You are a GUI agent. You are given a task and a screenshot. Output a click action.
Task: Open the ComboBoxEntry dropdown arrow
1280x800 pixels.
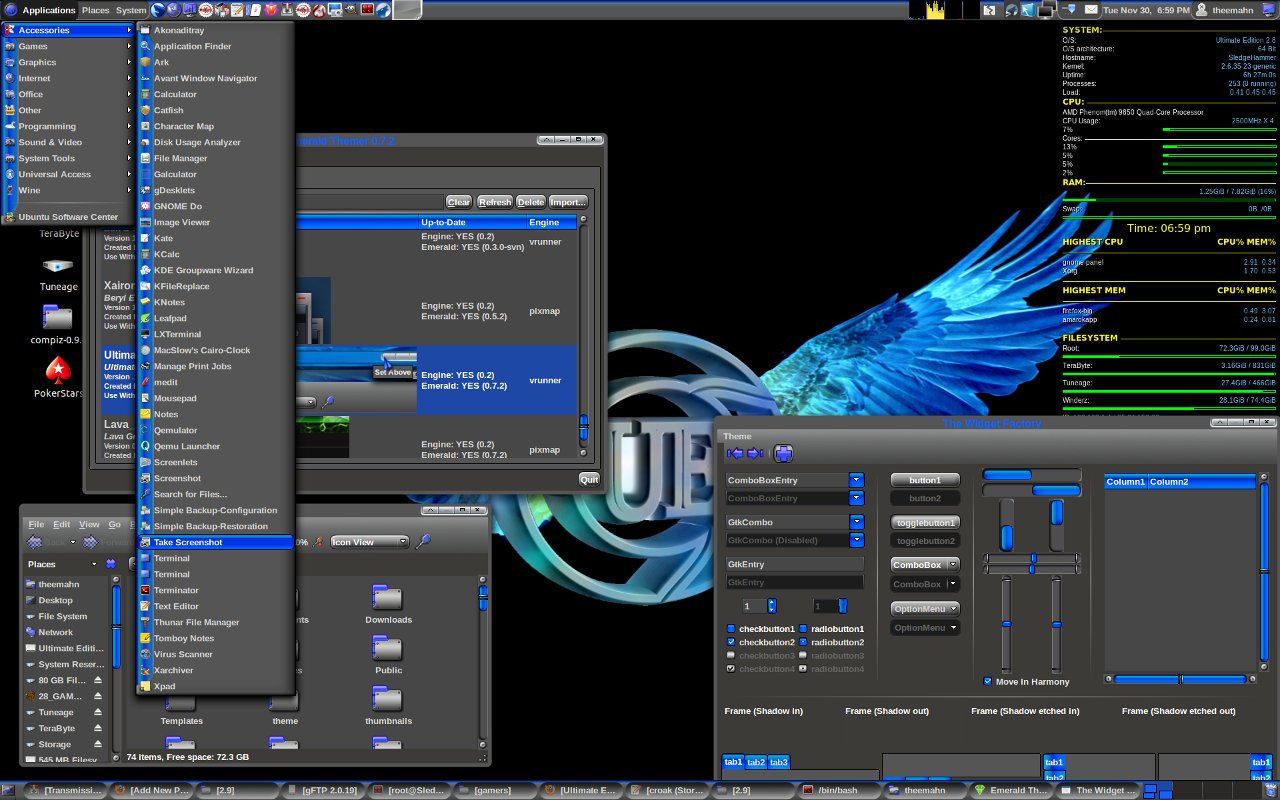pos(856,480)
